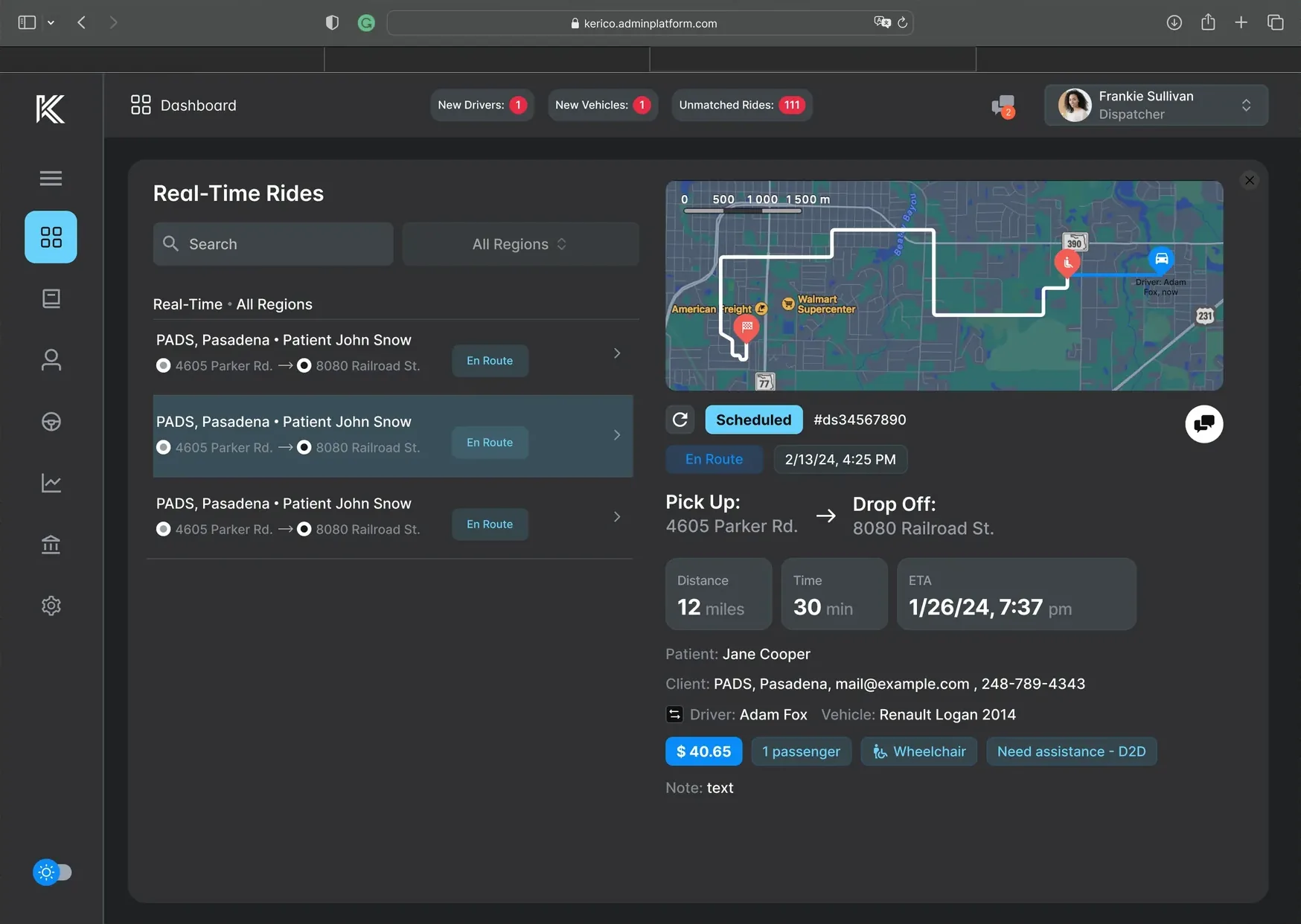
Task: Click the translate icon in address bar
Action: point(882,22)
